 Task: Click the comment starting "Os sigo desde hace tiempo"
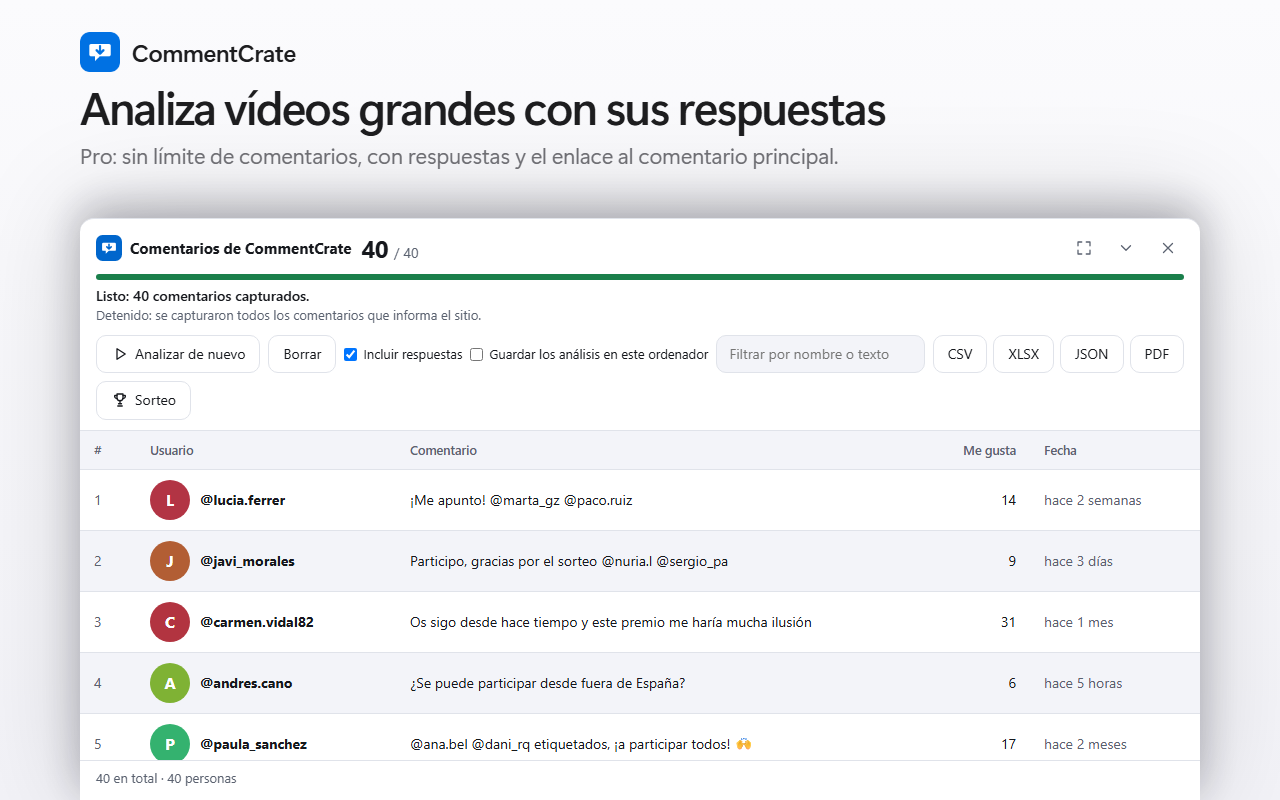[x=611, y=622]
